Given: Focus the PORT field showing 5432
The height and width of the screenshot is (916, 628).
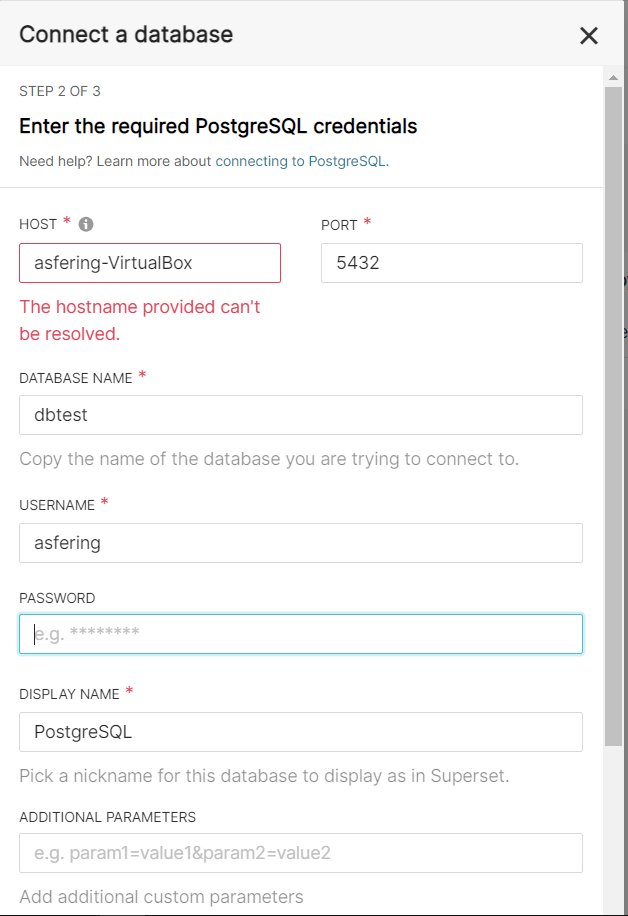Looking at the screenshot, I should click(451, 263).
